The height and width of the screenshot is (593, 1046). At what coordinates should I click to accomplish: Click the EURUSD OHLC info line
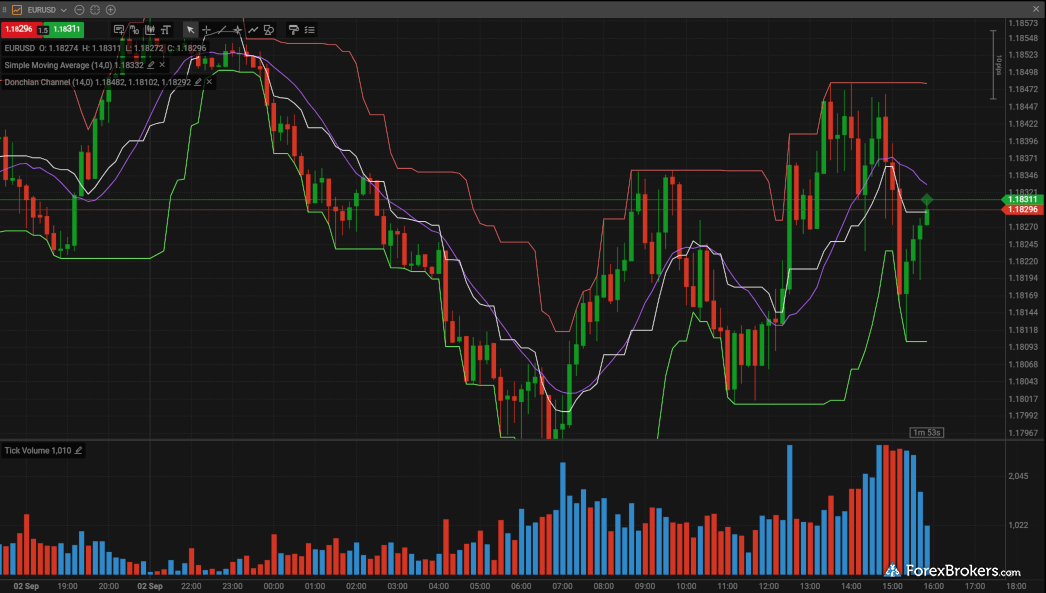105,48
